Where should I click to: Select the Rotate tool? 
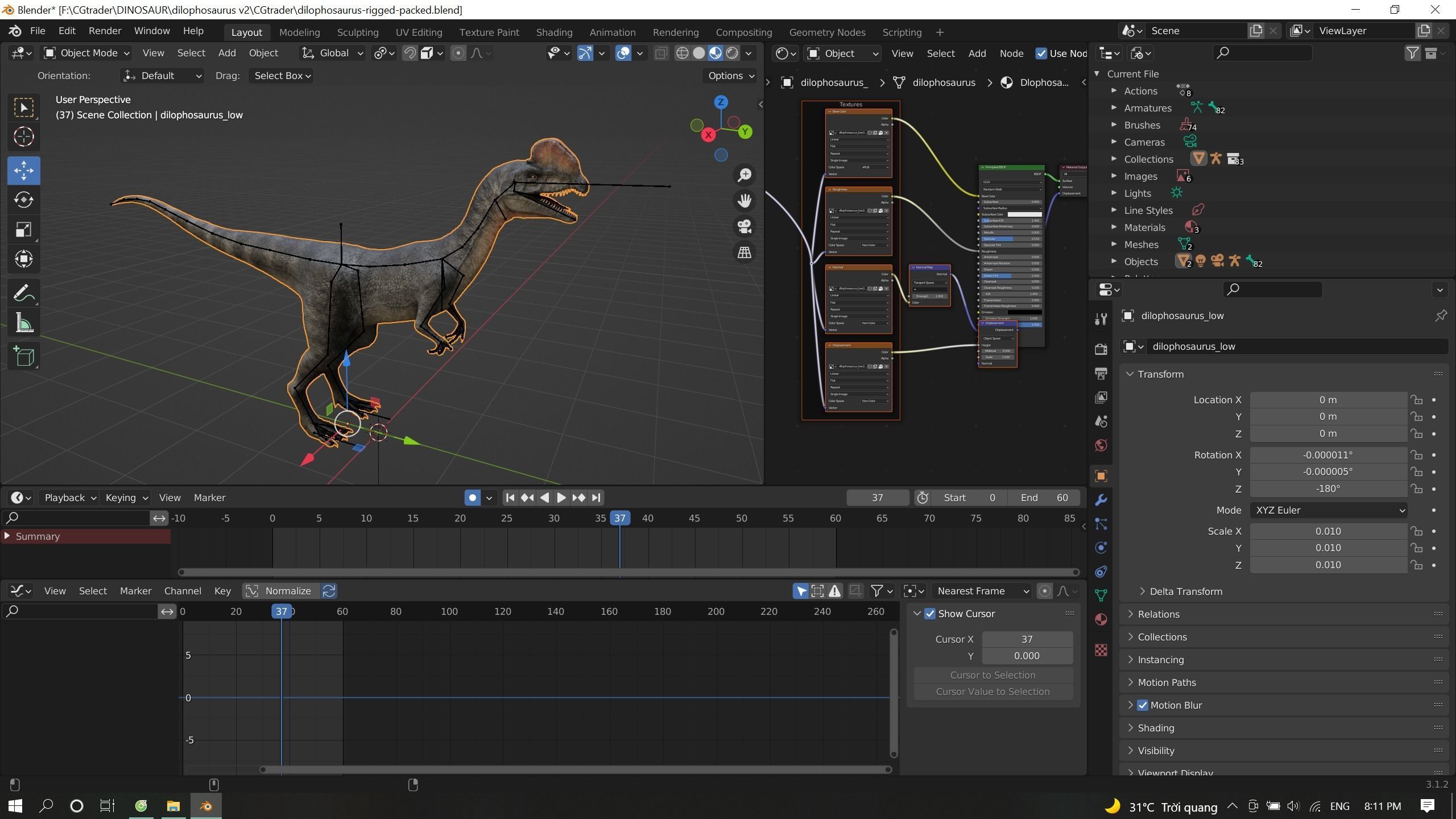click(23, 200)
